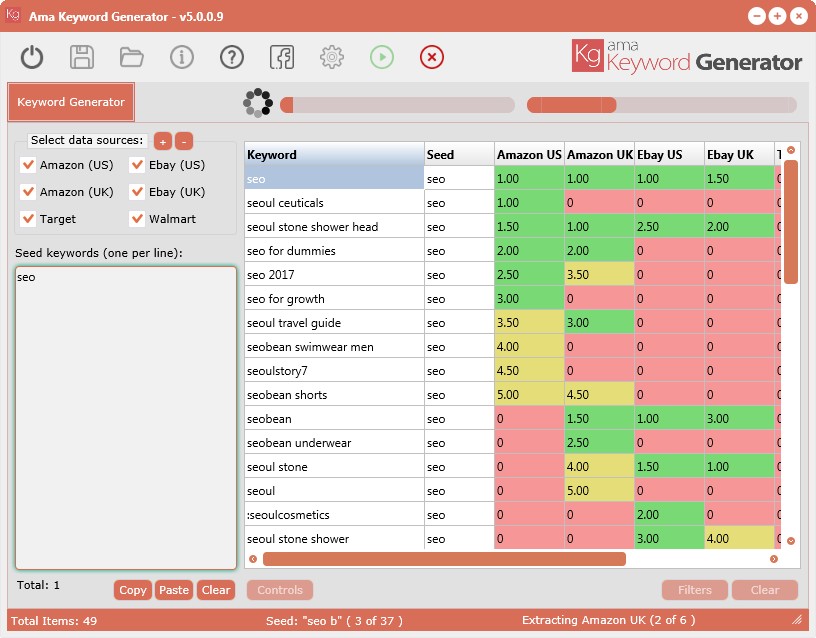Click the Clear button next to Filters

[765, 590]
